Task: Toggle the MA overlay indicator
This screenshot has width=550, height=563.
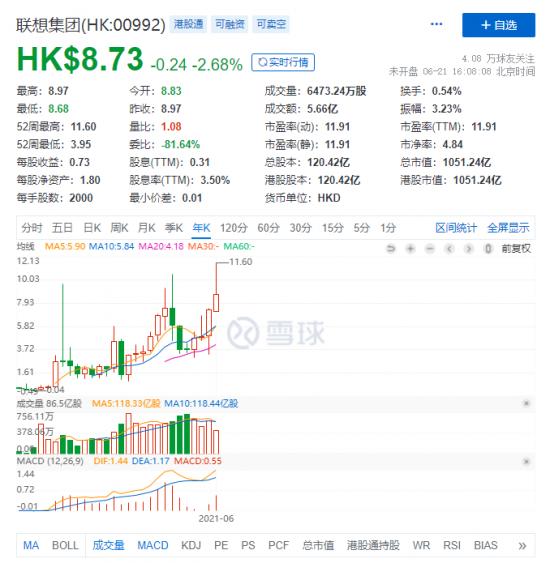Action: click(x=31, y=545)
